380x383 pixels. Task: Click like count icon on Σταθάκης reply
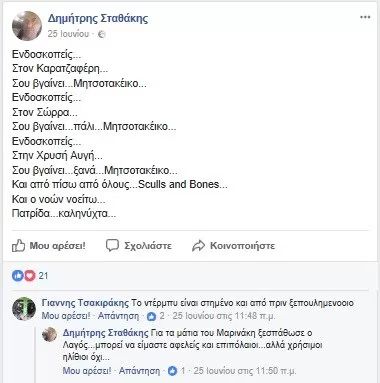[x=172, y=371]
